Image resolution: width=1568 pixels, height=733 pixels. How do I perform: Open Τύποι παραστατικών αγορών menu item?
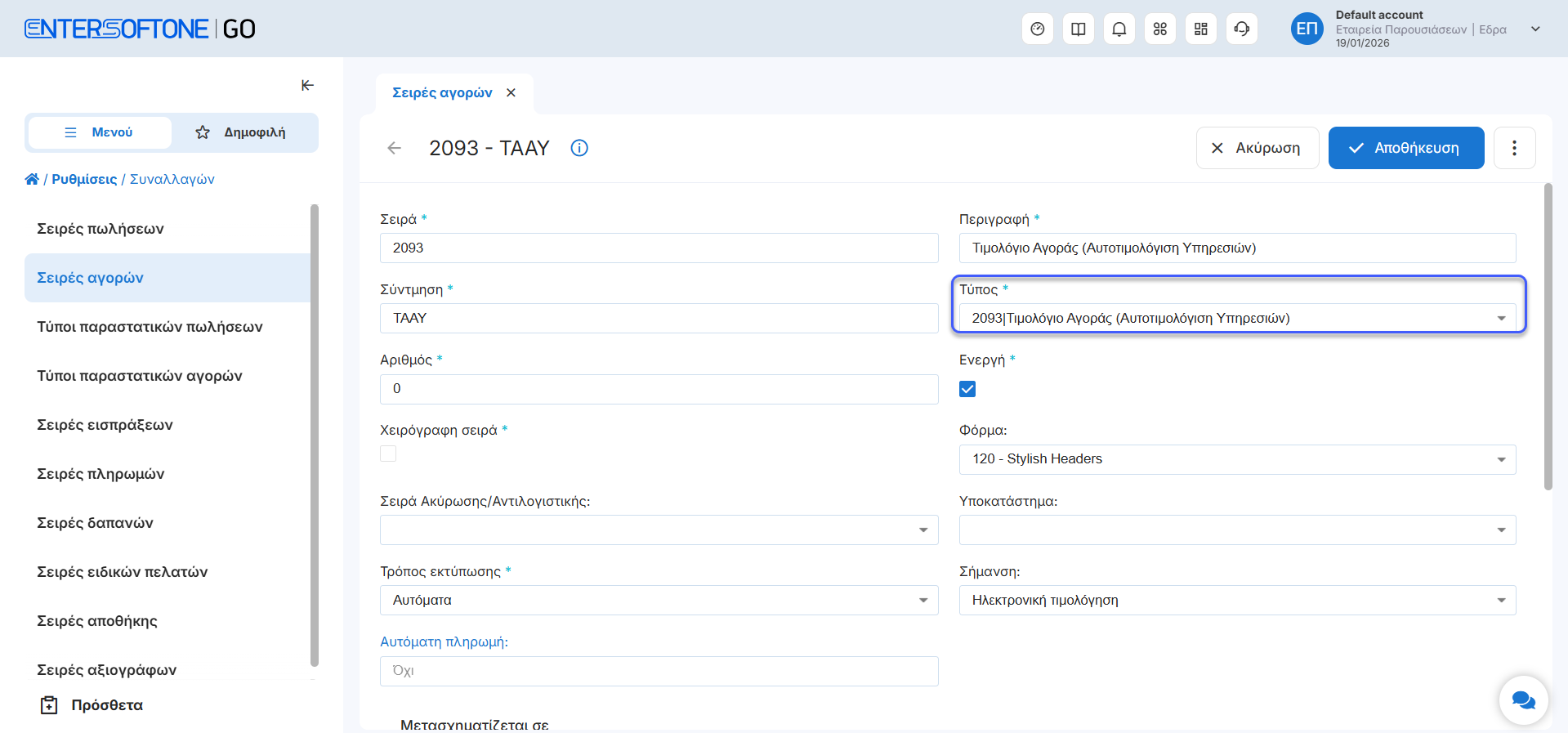pos(140,376)
